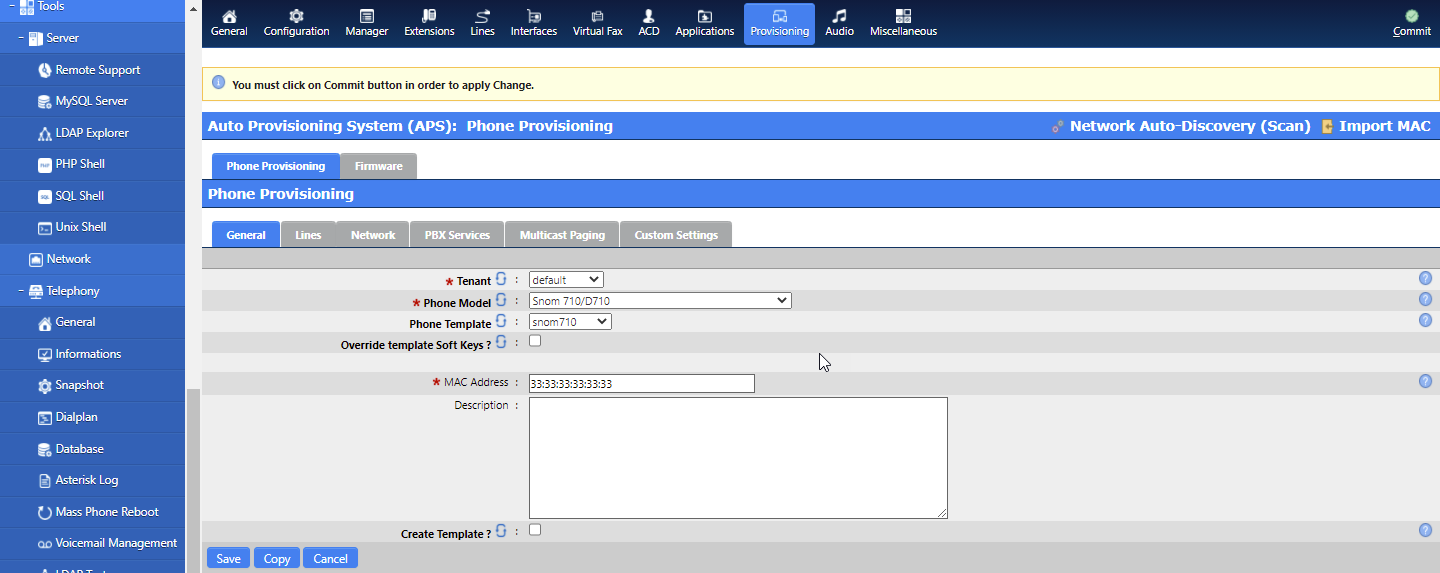Open help for the MAC Address field
The height and width of the screenshot is (573, 1440).
click(1425, 381)
